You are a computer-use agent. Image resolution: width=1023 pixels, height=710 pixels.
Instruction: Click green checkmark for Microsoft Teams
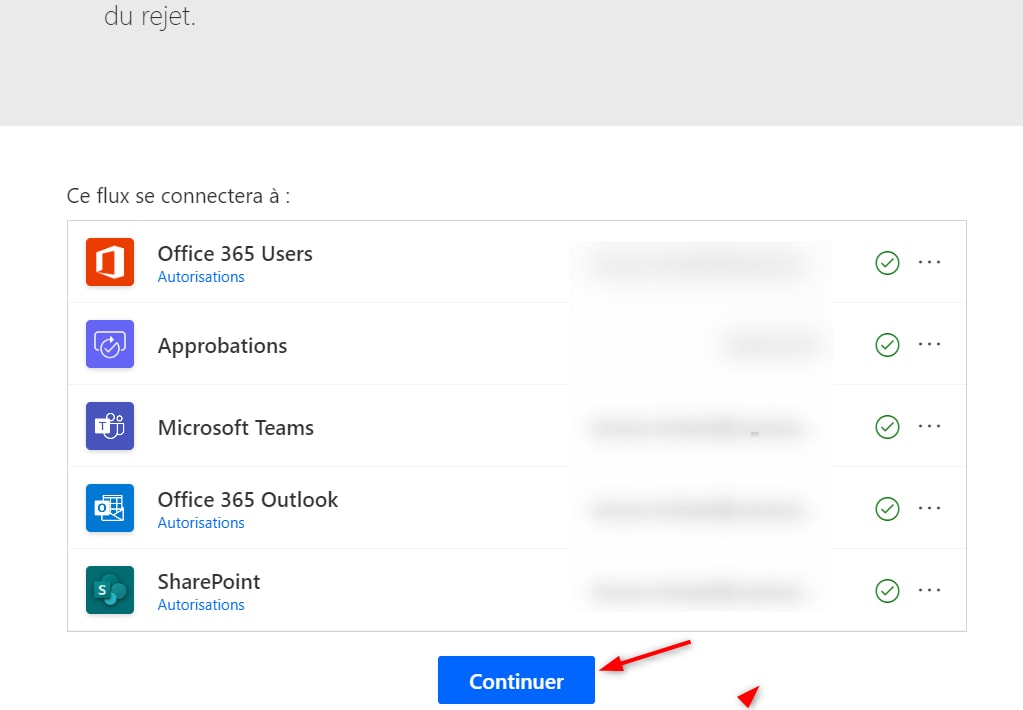[x=887, y=427]
